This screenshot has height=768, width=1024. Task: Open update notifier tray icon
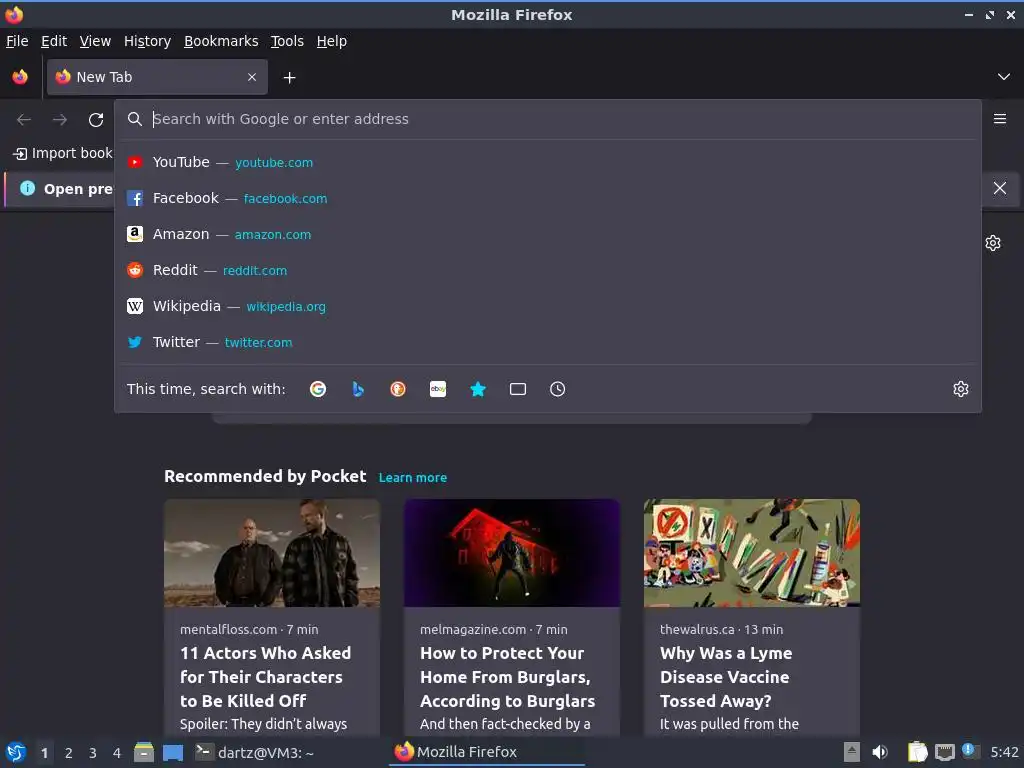tap(969, 751)
